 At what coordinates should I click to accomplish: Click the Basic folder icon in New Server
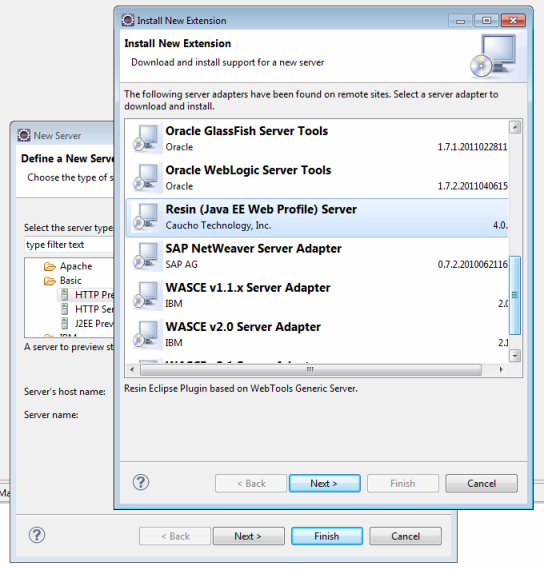pos(50,281)
